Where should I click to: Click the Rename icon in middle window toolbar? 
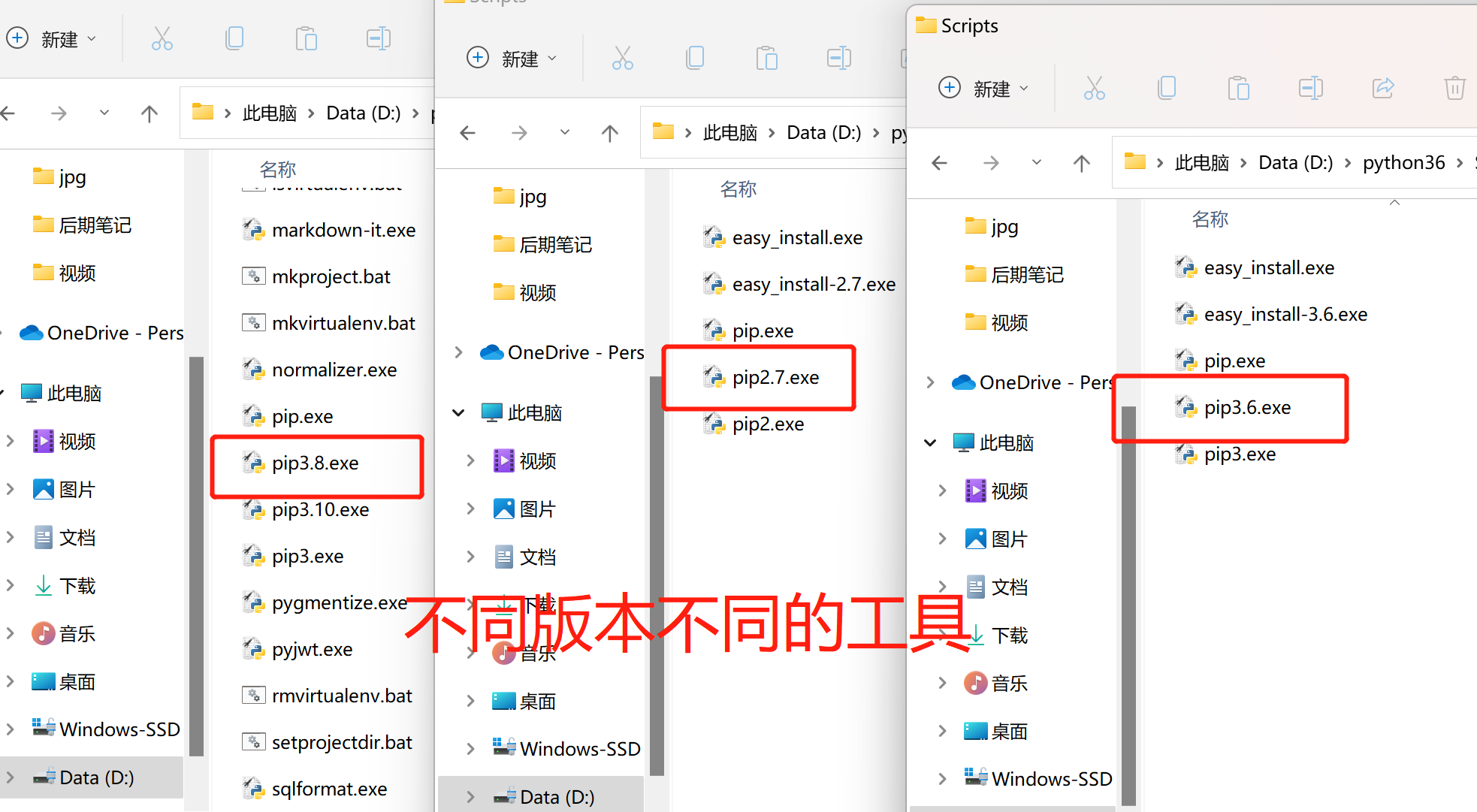pyautogui.click(x=838, y=58)
